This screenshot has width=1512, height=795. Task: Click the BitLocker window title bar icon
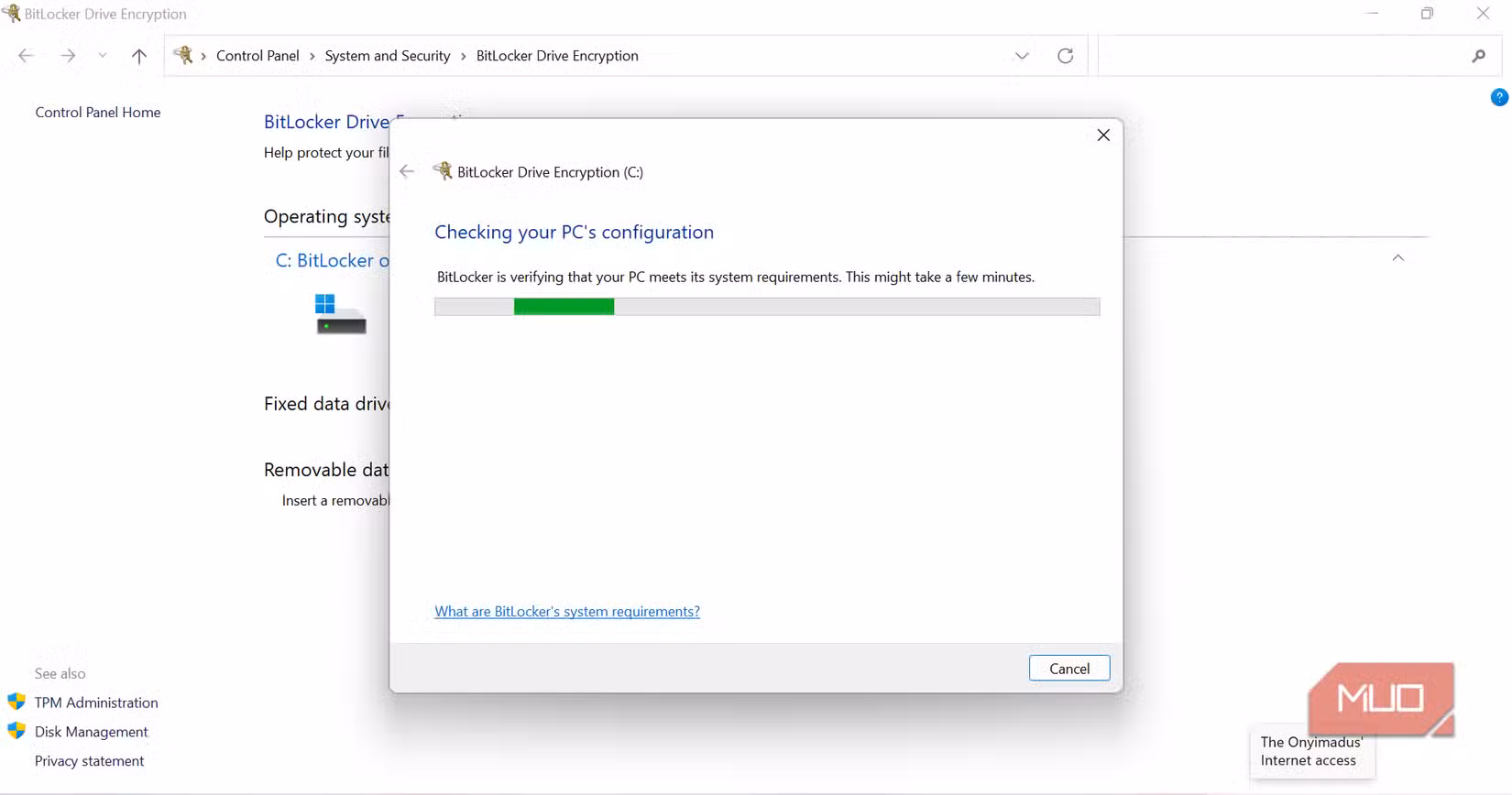tap(11, 13)
